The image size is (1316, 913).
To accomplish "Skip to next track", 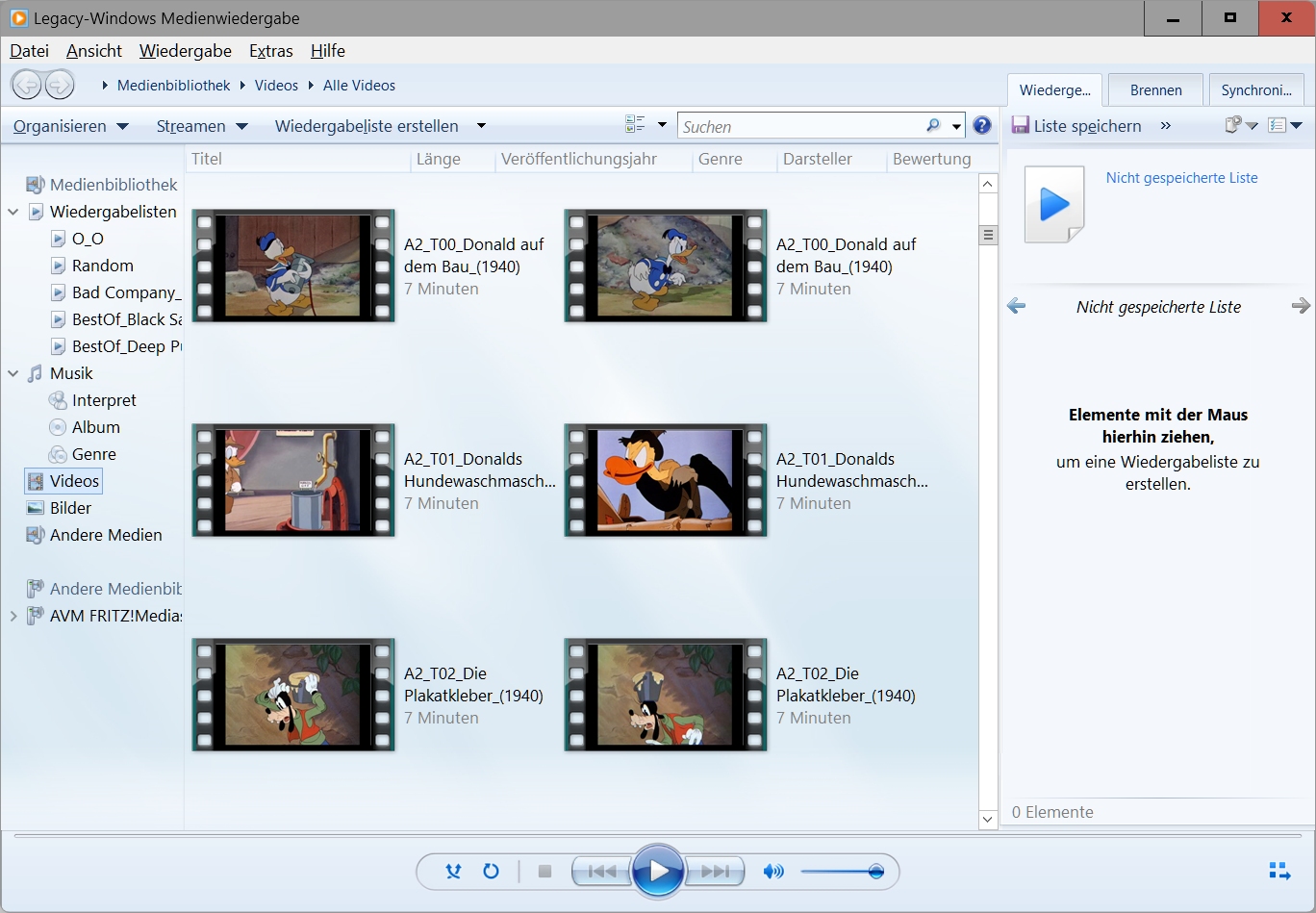I will 715,872.
